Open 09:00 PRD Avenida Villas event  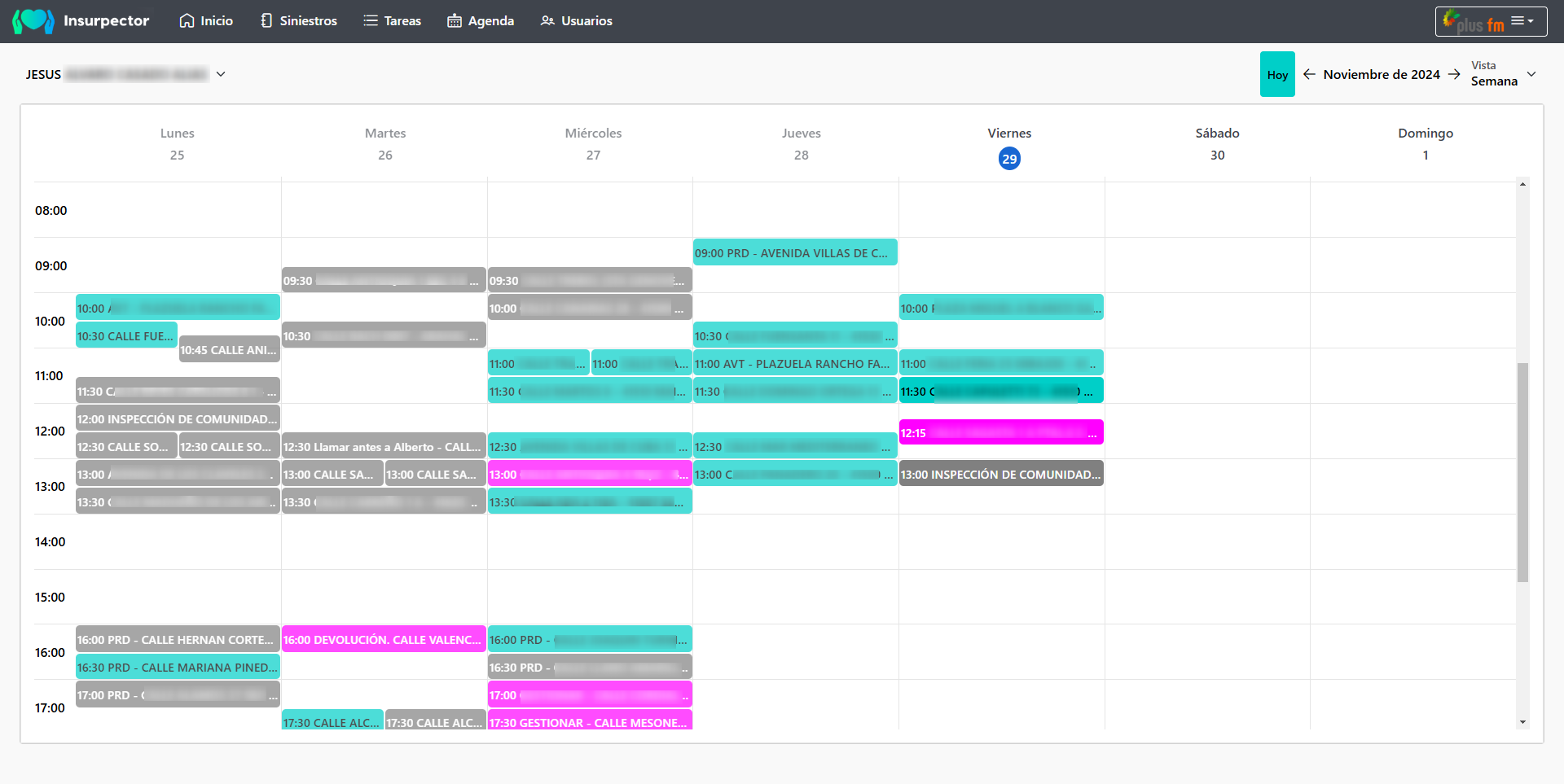[795, 252]
